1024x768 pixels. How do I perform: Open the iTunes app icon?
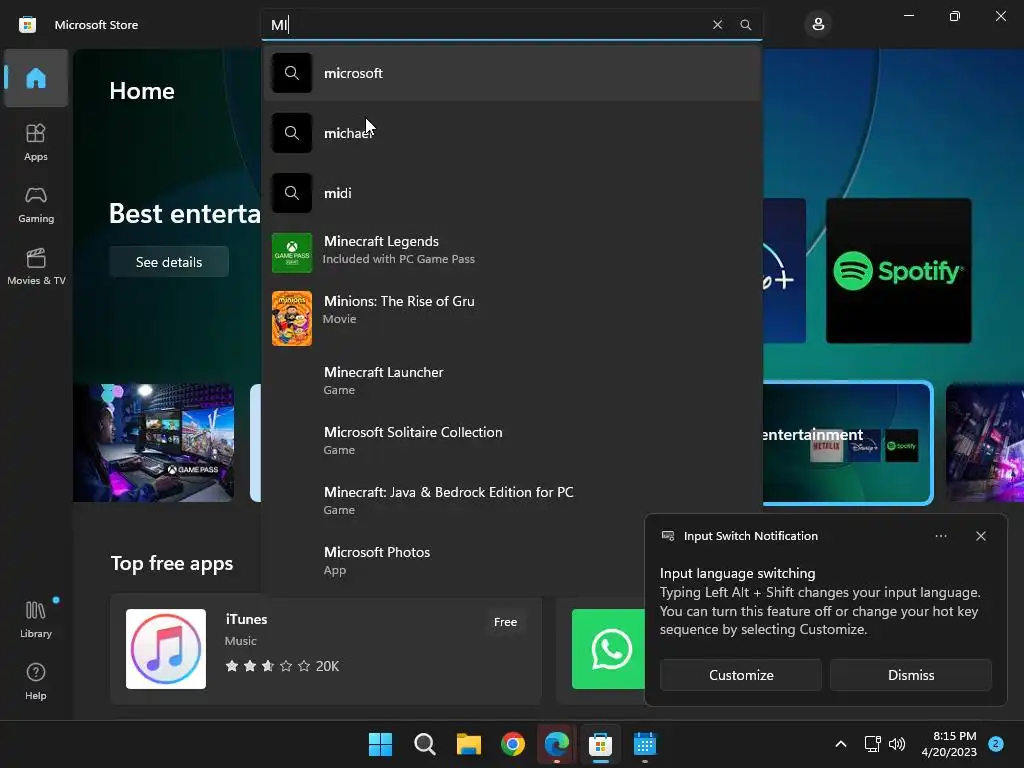point(166,649)
